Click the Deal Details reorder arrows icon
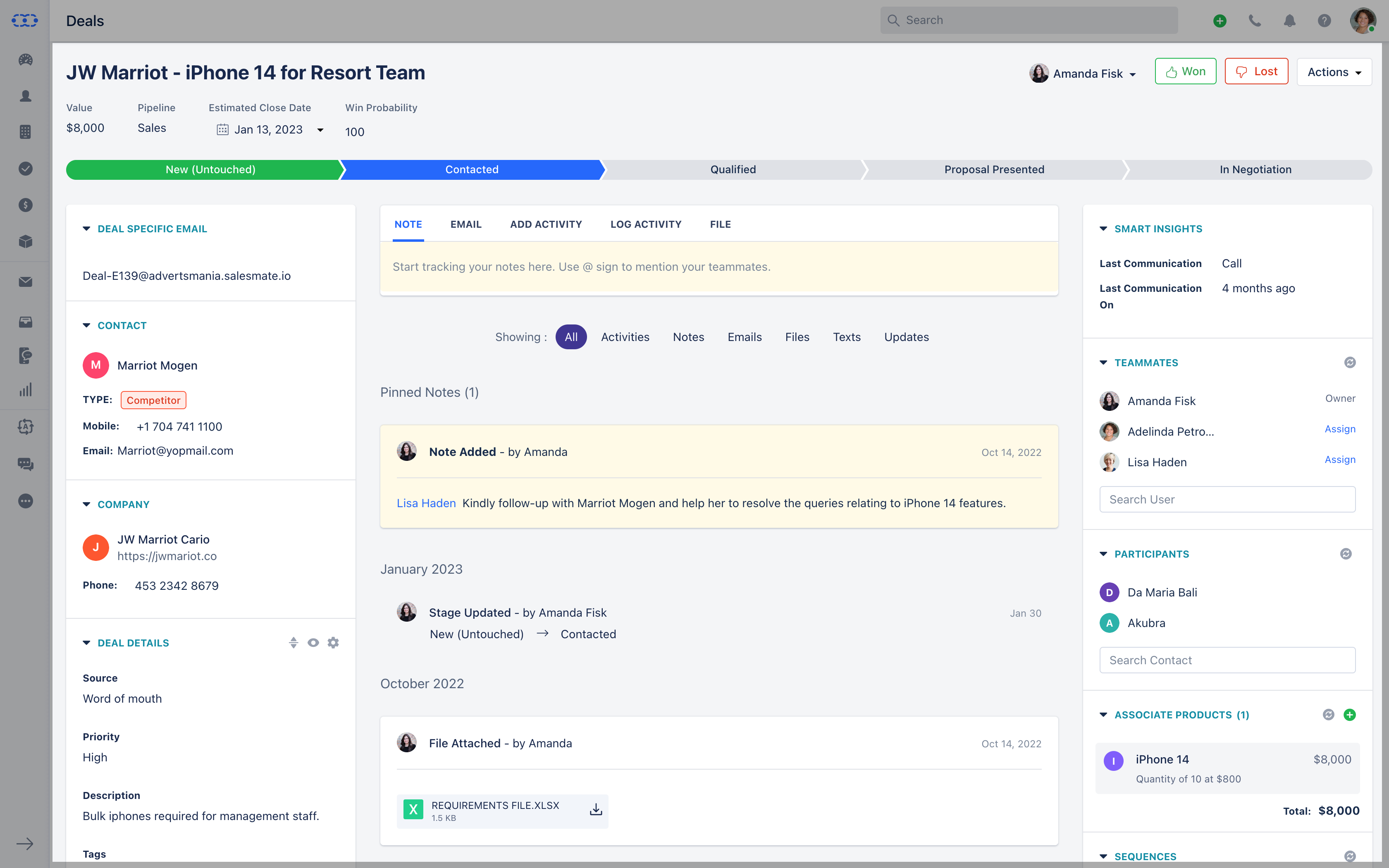 coord(293,643)
